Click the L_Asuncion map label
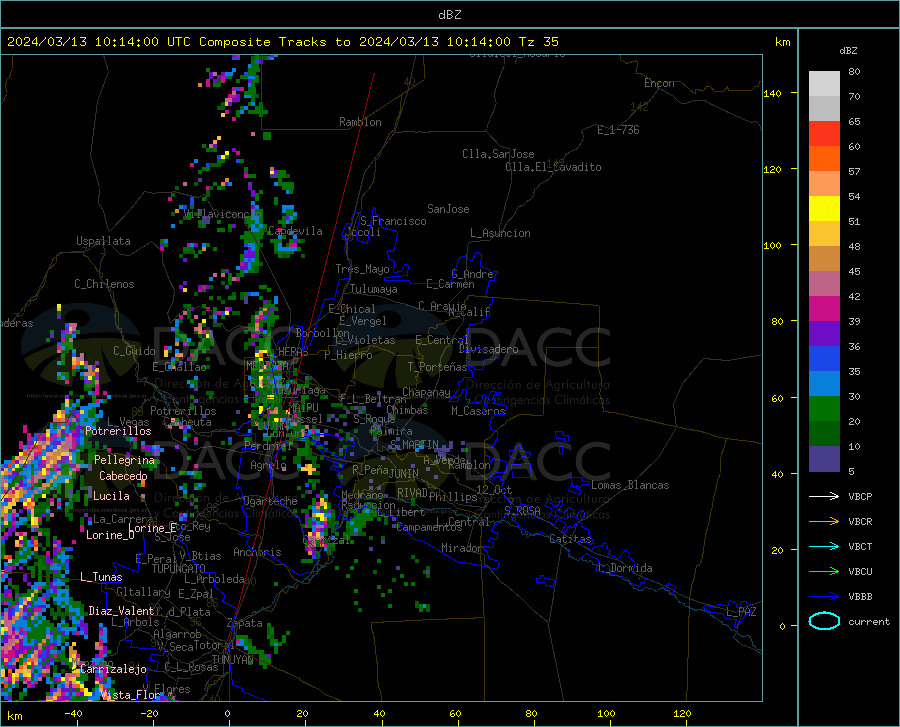Screen dimensions: 900x727 click(500, 233)
